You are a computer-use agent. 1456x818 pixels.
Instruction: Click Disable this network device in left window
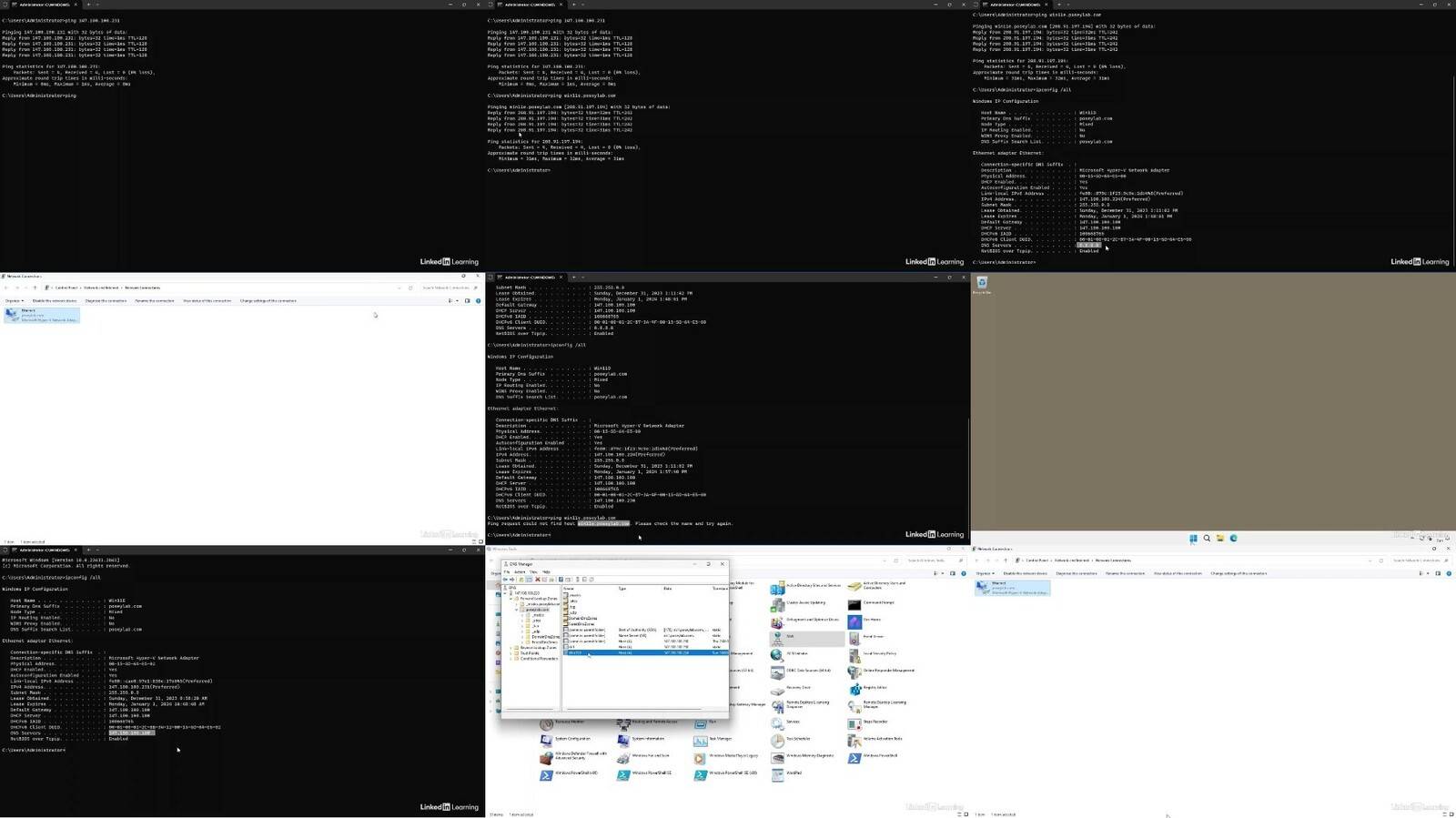(55, 300)
